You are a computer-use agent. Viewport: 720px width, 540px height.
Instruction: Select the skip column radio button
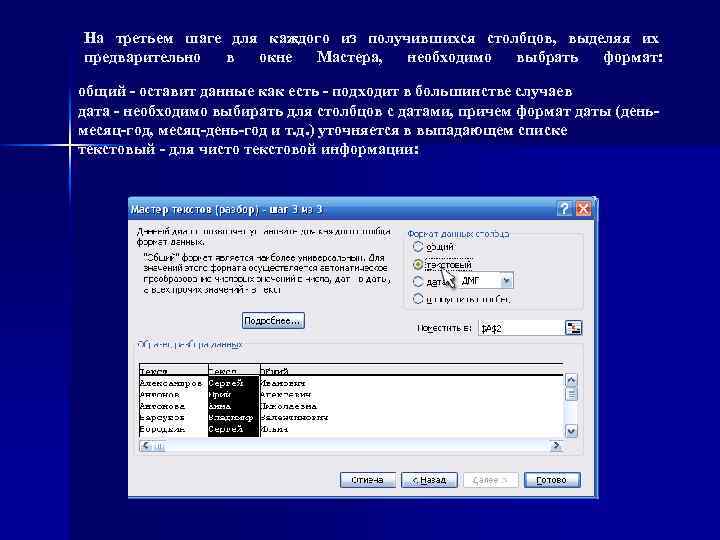(417, 299)
